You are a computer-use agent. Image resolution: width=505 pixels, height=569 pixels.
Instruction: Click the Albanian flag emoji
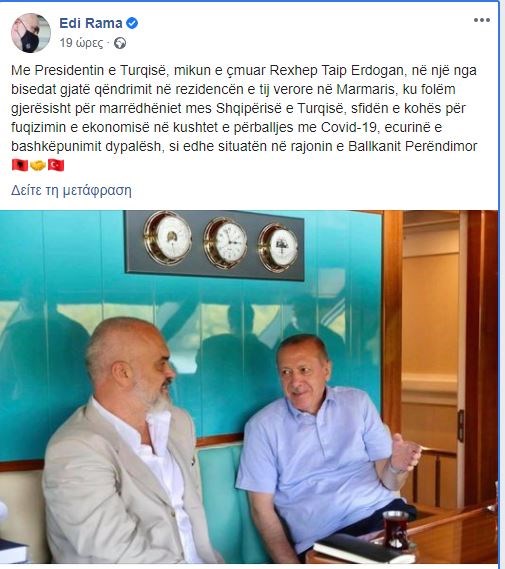(20, 165)
